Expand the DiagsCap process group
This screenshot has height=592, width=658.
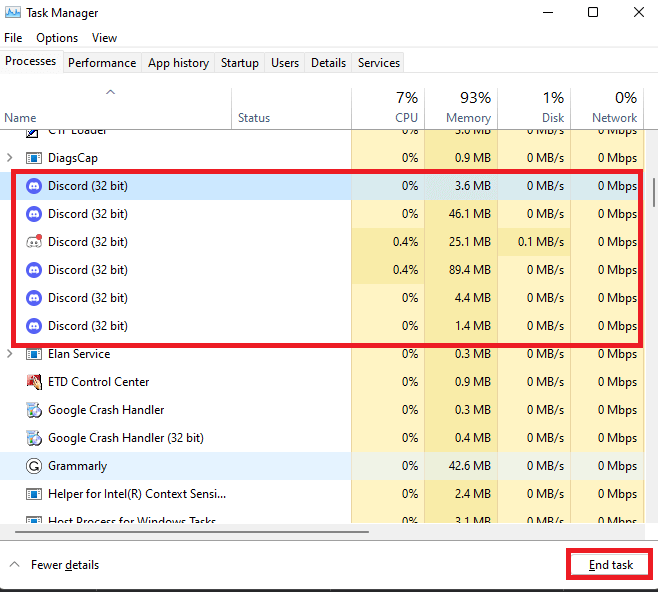10,158
